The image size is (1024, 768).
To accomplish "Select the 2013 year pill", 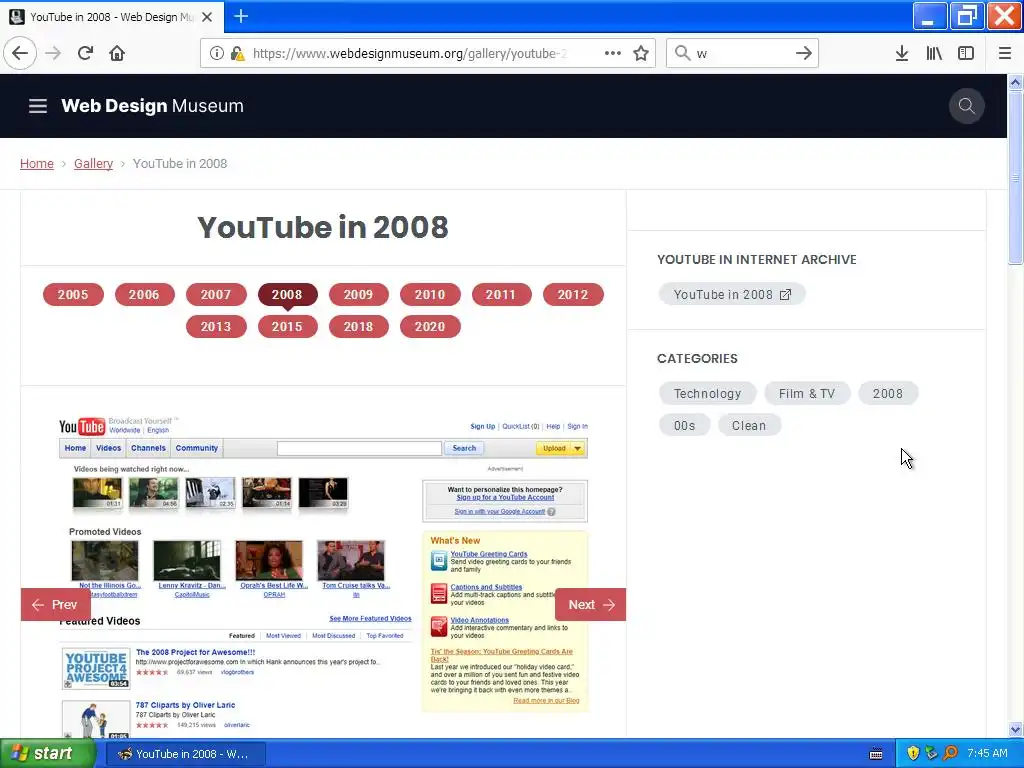I will click(x=216, y=327).
